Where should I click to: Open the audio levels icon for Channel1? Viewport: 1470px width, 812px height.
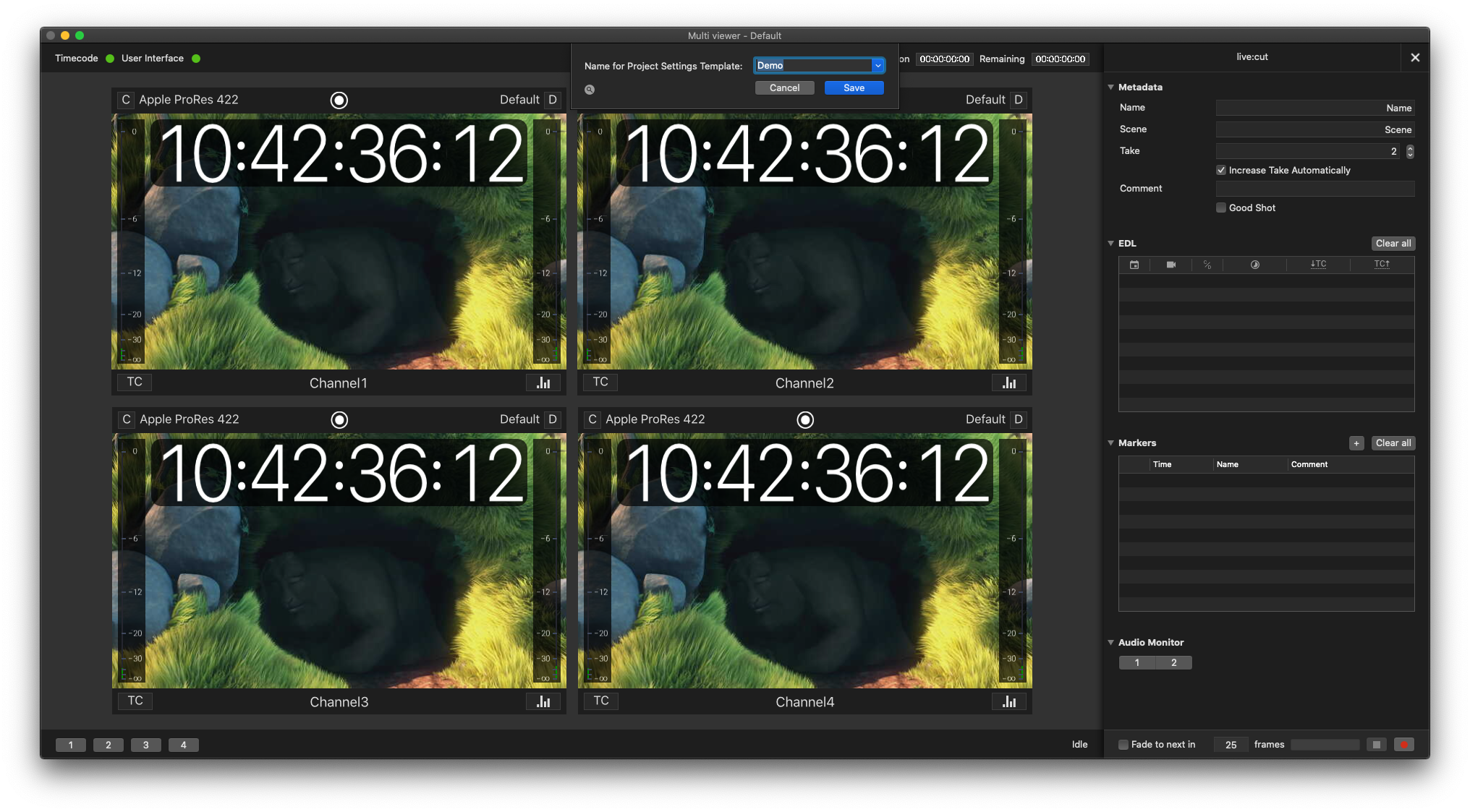tap(543, 383)
